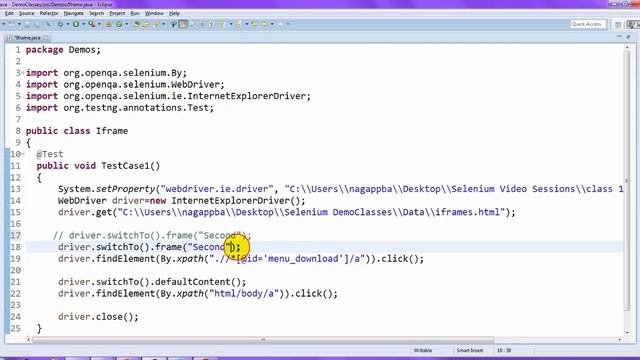Click the green Run button icon
The image size is (640, 360).
click(76, 24)
